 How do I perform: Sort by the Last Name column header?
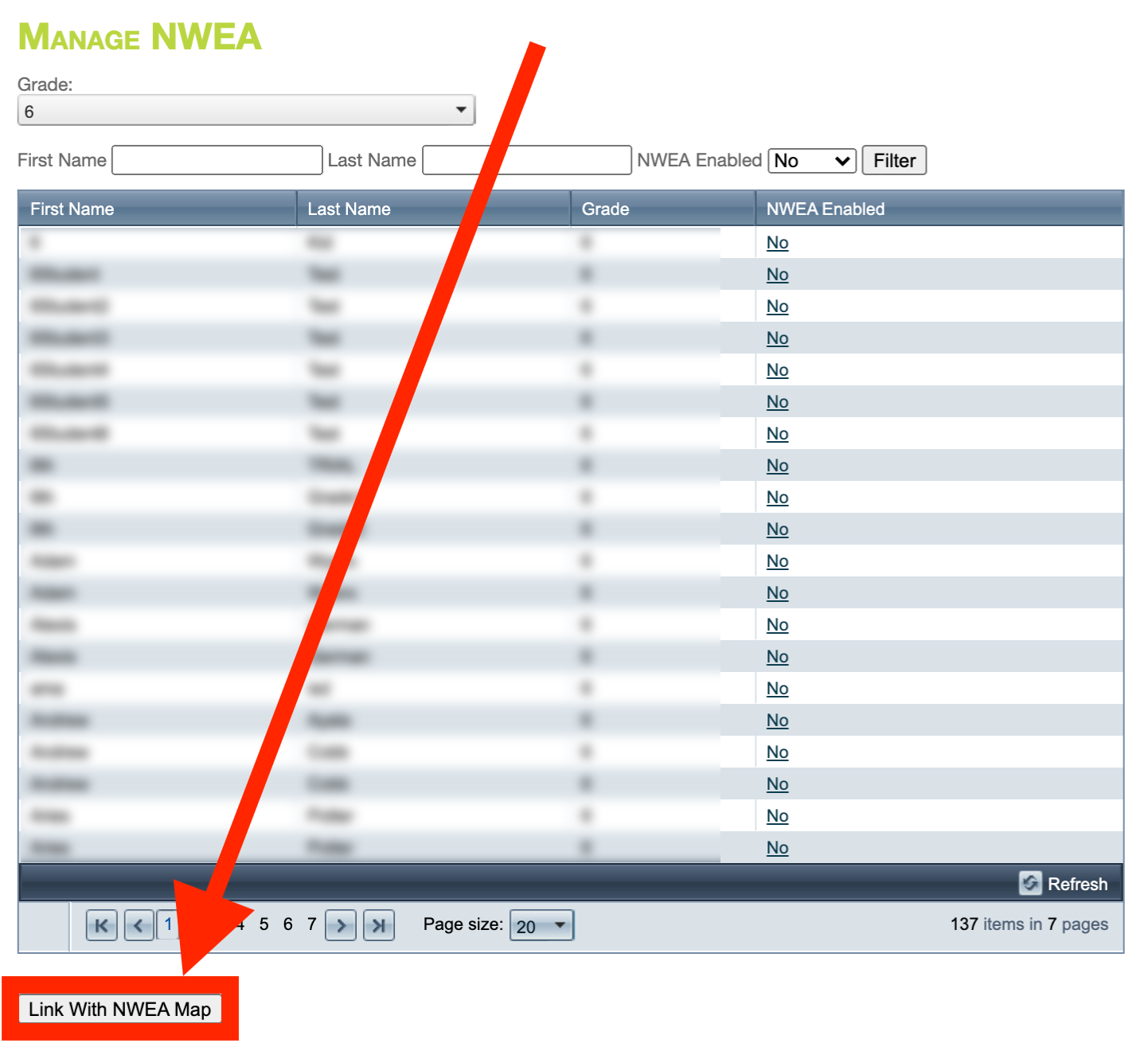349,209
